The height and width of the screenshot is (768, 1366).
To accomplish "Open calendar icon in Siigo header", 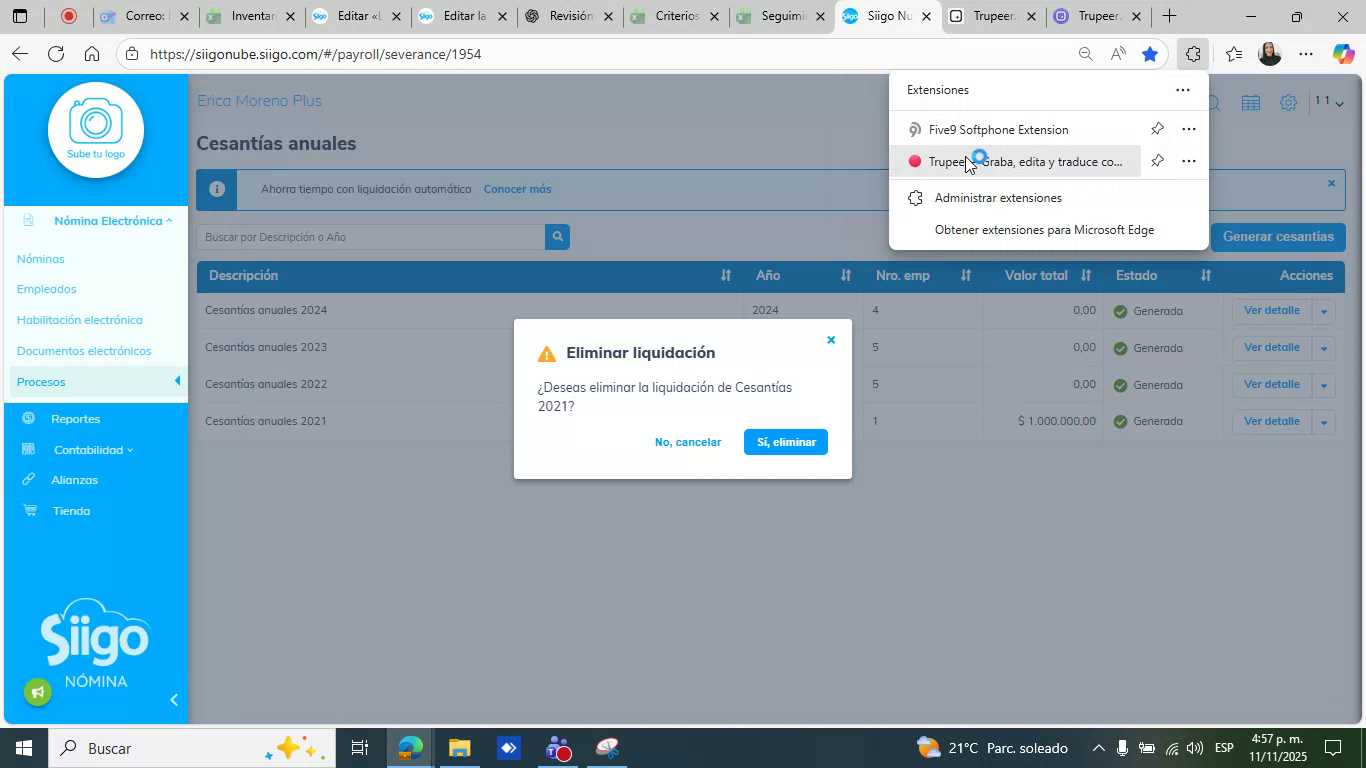I will pos(1250,102).
